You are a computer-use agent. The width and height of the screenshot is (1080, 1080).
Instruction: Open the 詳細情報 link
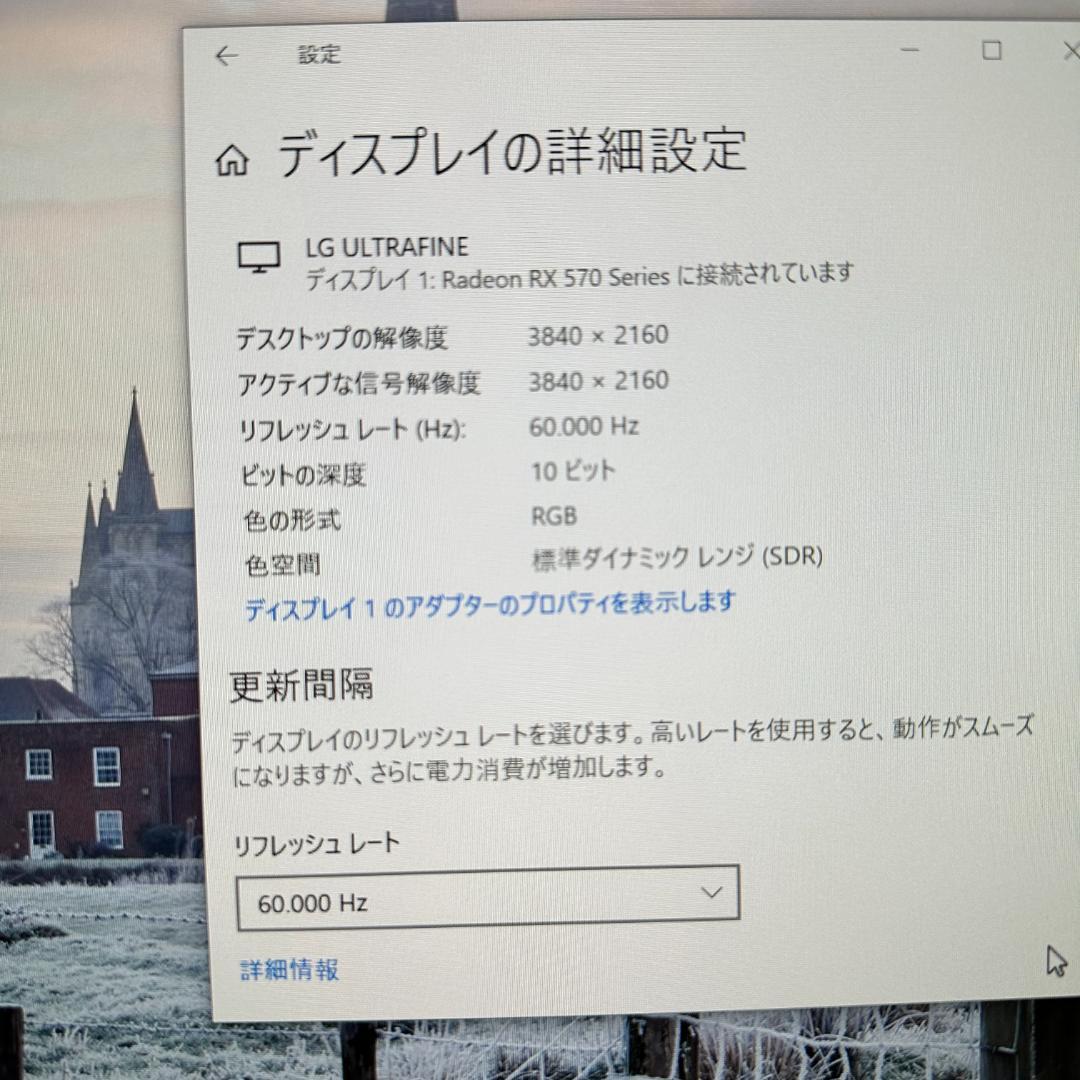click(289, 969)
